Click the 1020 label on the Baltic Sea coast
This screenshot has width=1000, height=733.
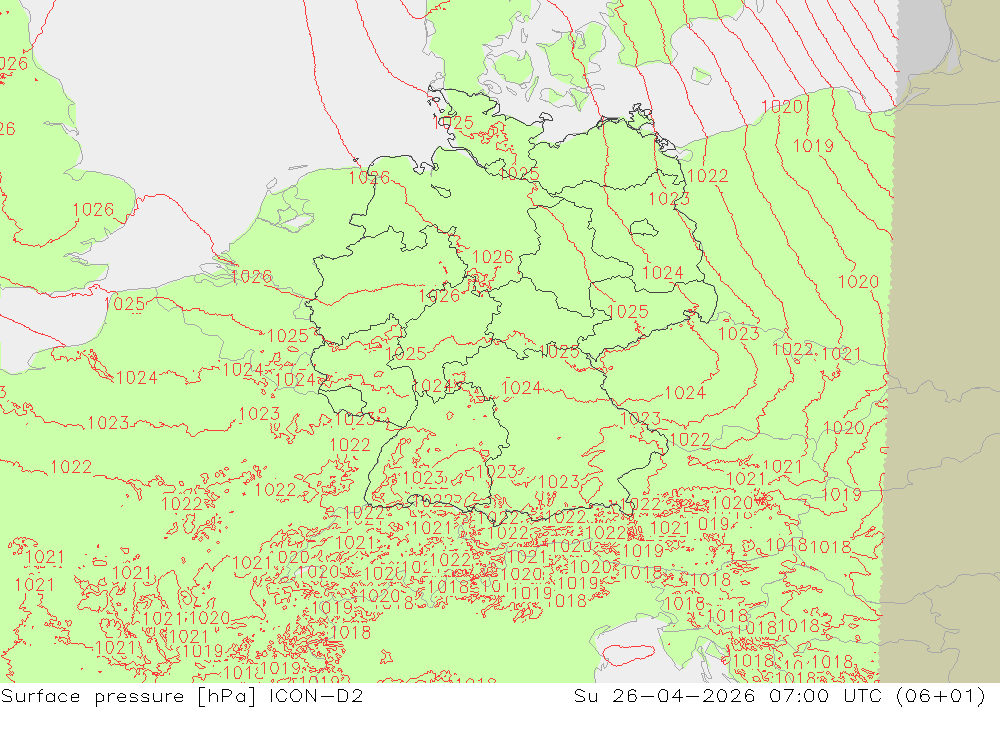[x=782, y=107]
